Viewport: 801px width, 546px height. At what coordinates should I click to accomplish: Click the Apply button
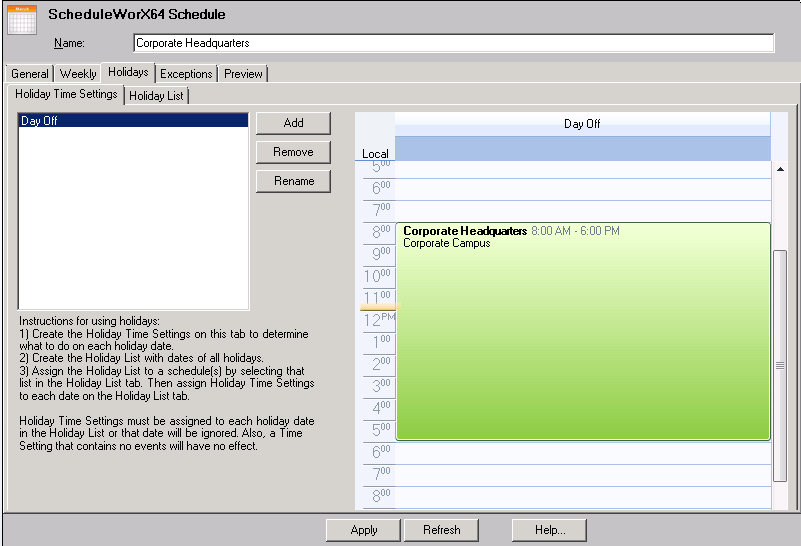[x=363, y=530]
